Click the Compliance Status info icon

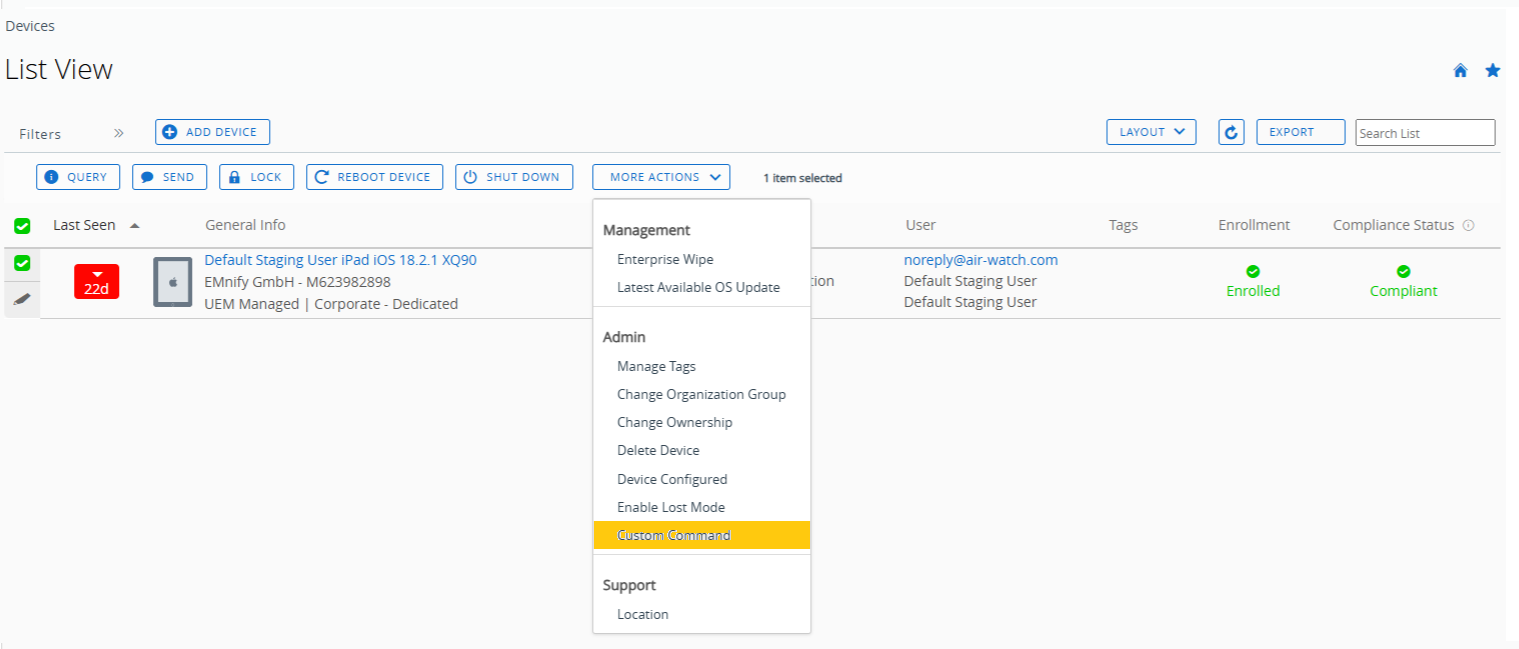(1468, 226)
